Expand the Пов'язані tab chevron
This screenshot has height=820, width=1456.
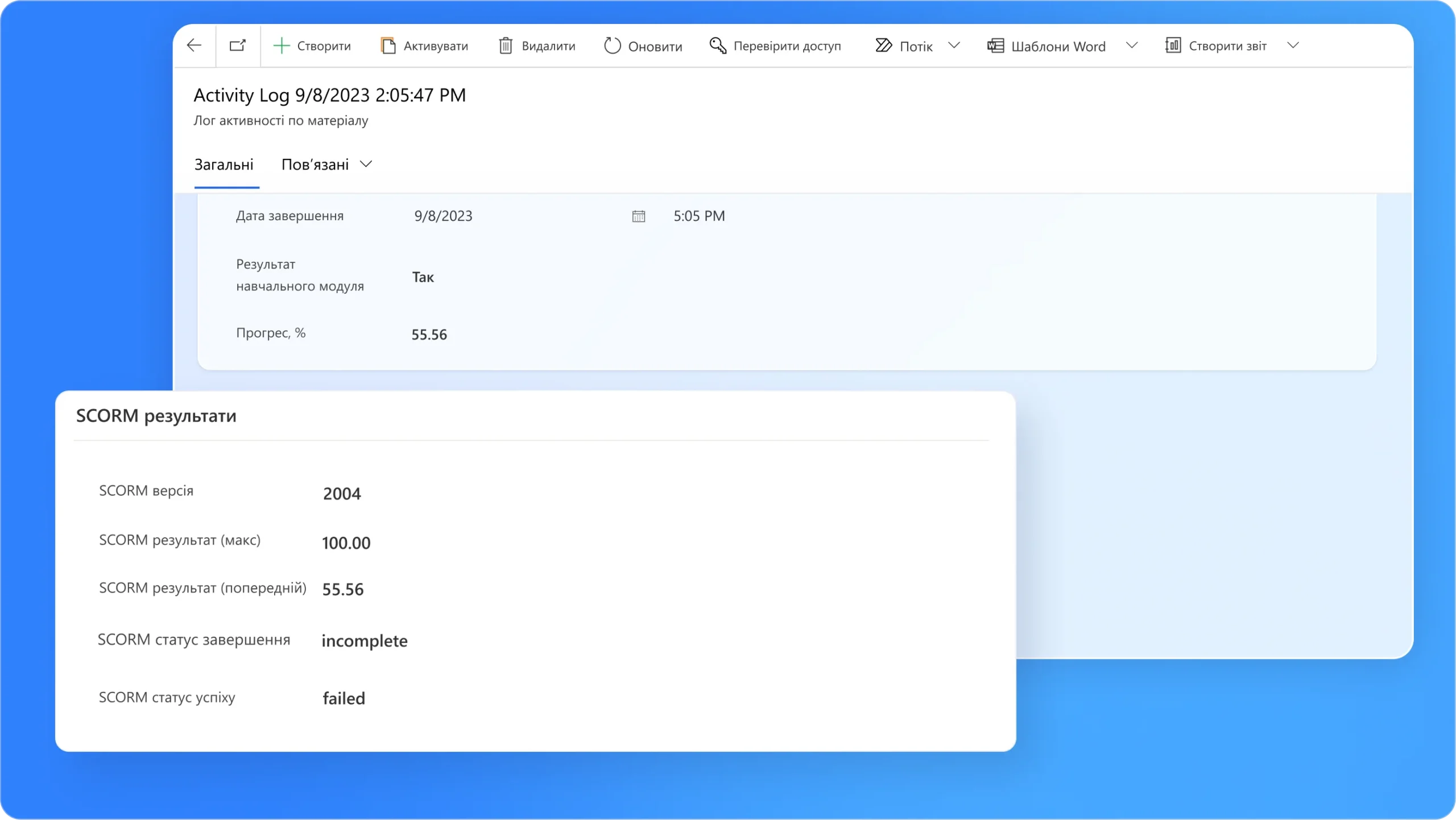pos(366,164)
